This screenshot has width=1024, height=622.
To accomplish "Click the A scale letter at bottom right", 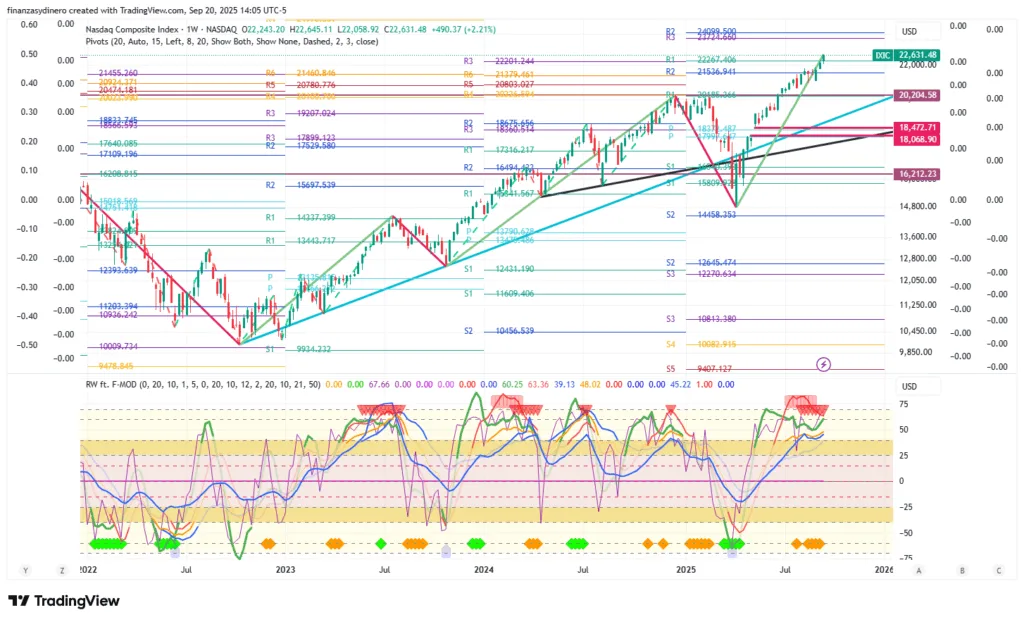I will pyautogui.click(x=919, y=570).
